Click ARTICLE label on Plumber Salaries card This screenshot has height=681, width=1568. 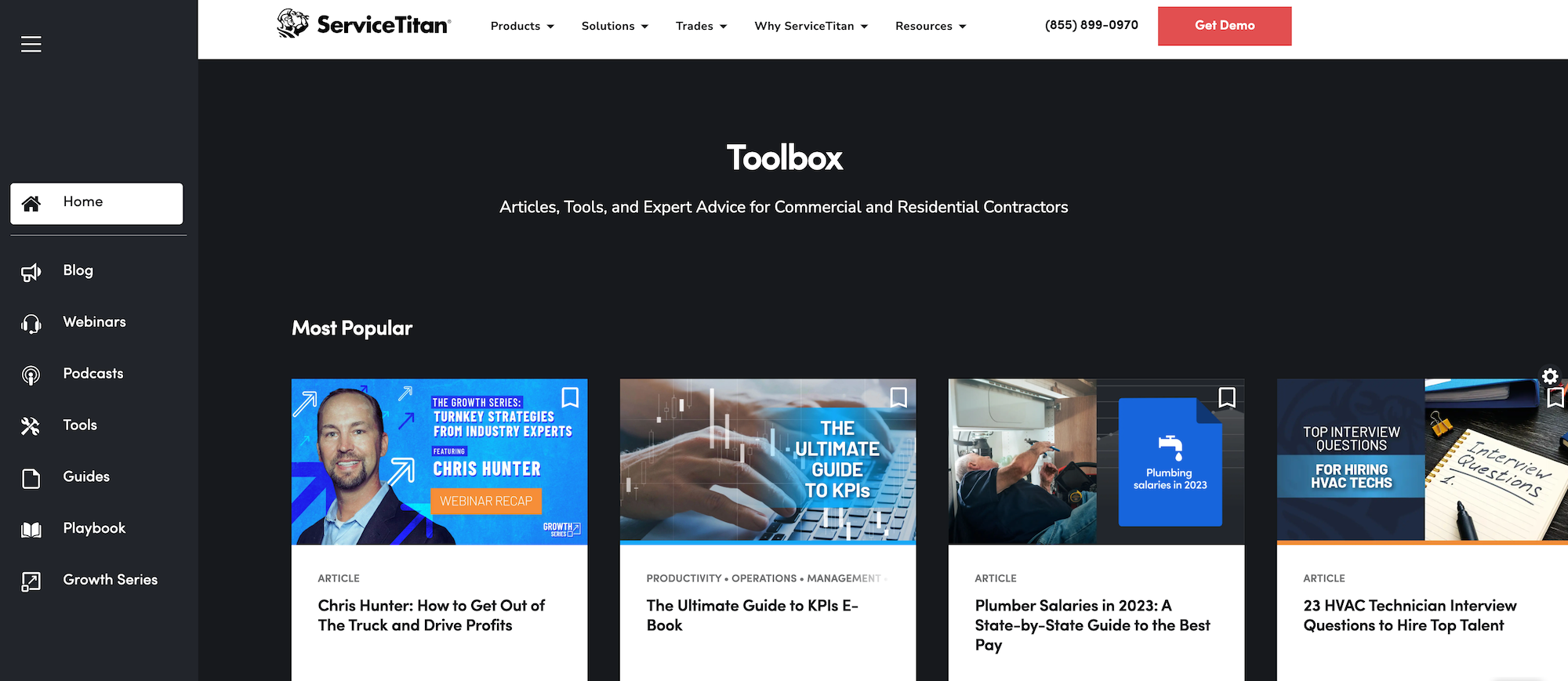tap(996, 578)
